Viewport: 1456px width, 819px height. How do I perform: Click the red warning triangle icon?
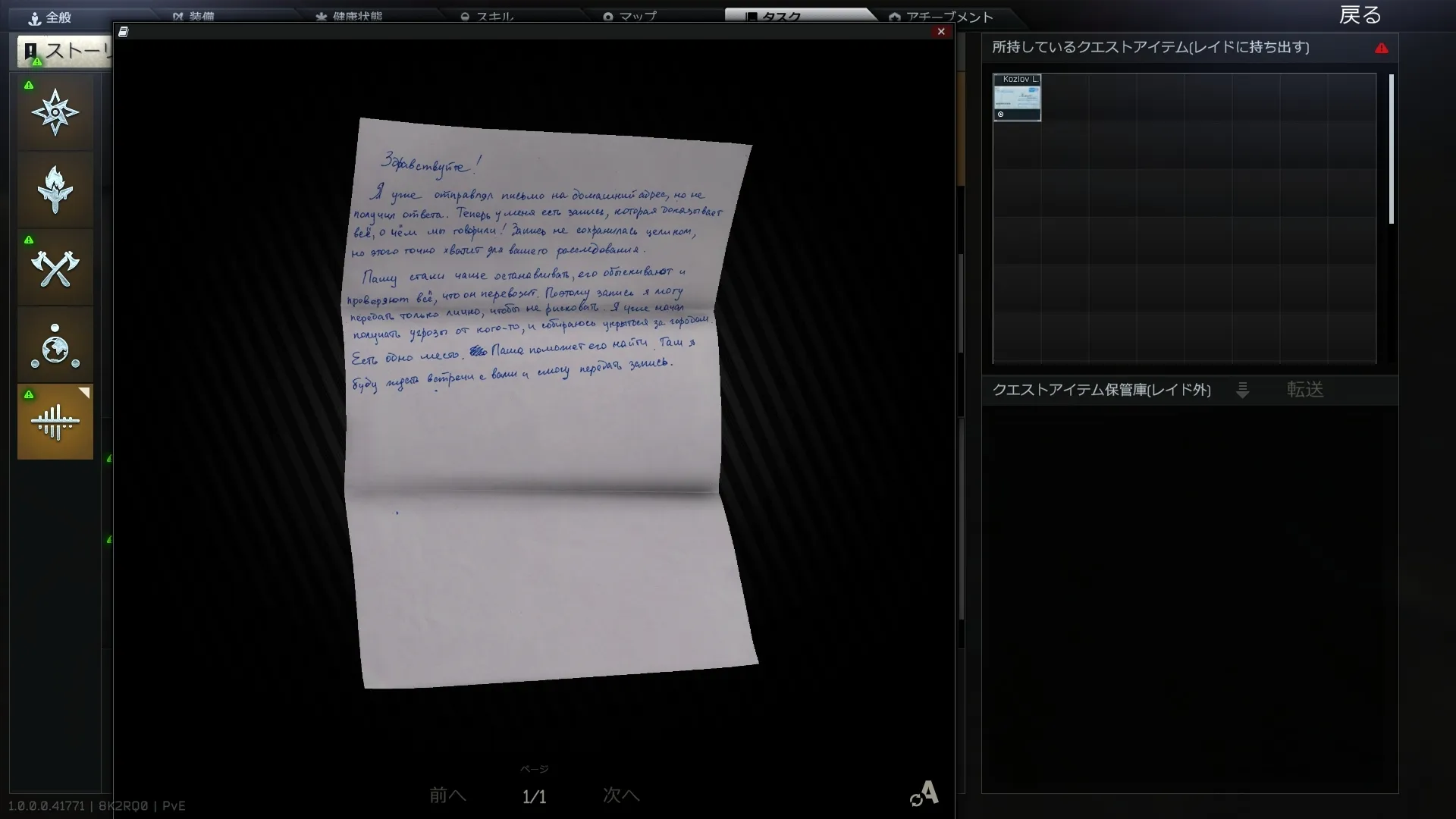pos(1382,48)
